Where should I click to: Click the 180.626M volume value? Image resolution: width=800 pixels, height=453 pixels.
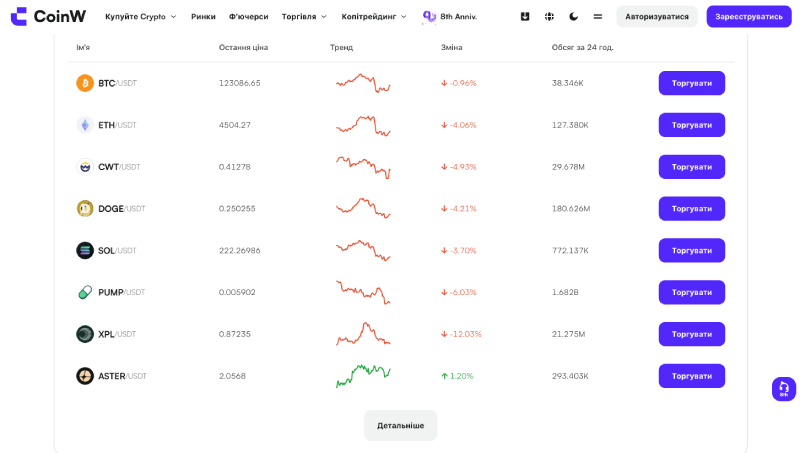[x=571, y=209]
